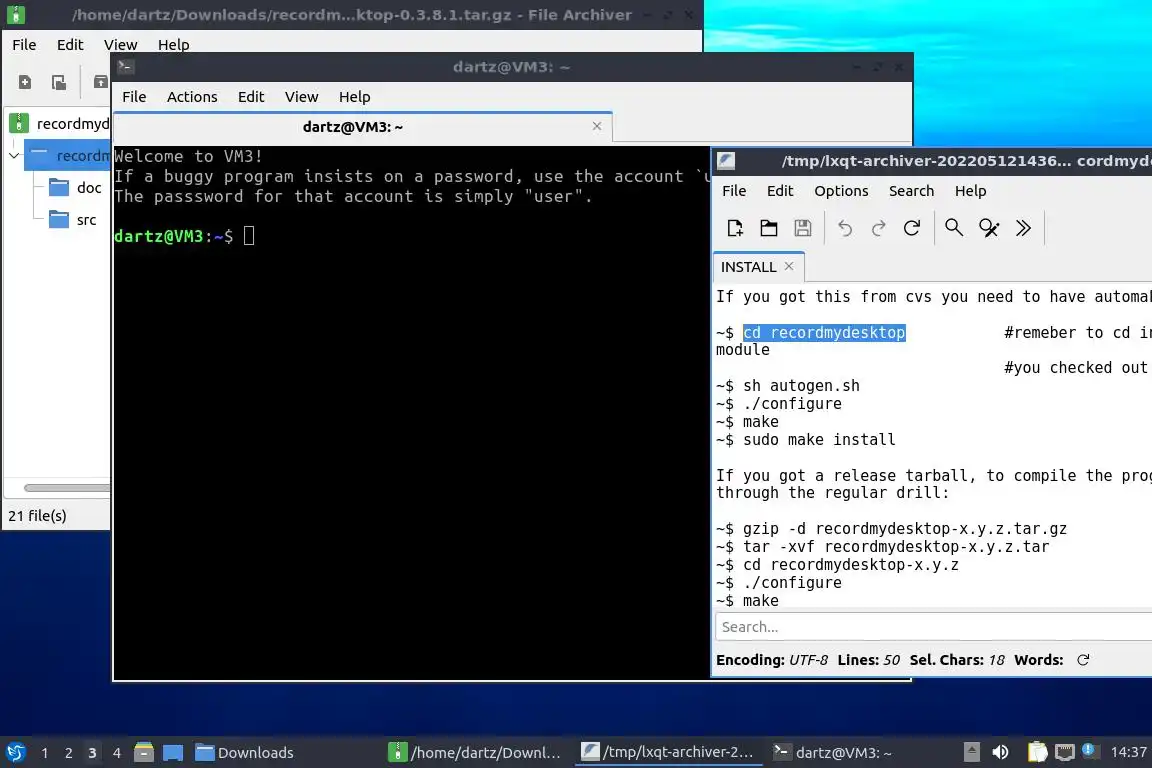1152x768 pixels.
Task: Open the clipboard manager tray icon
Action: tap(1037, 752)
